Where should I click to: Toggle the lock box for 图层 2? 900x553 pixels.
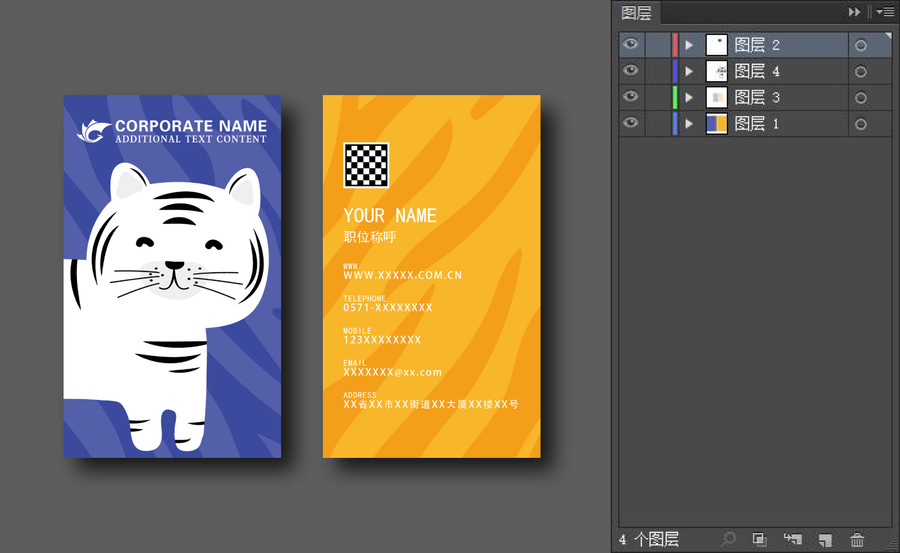click(x=658, y=45)
